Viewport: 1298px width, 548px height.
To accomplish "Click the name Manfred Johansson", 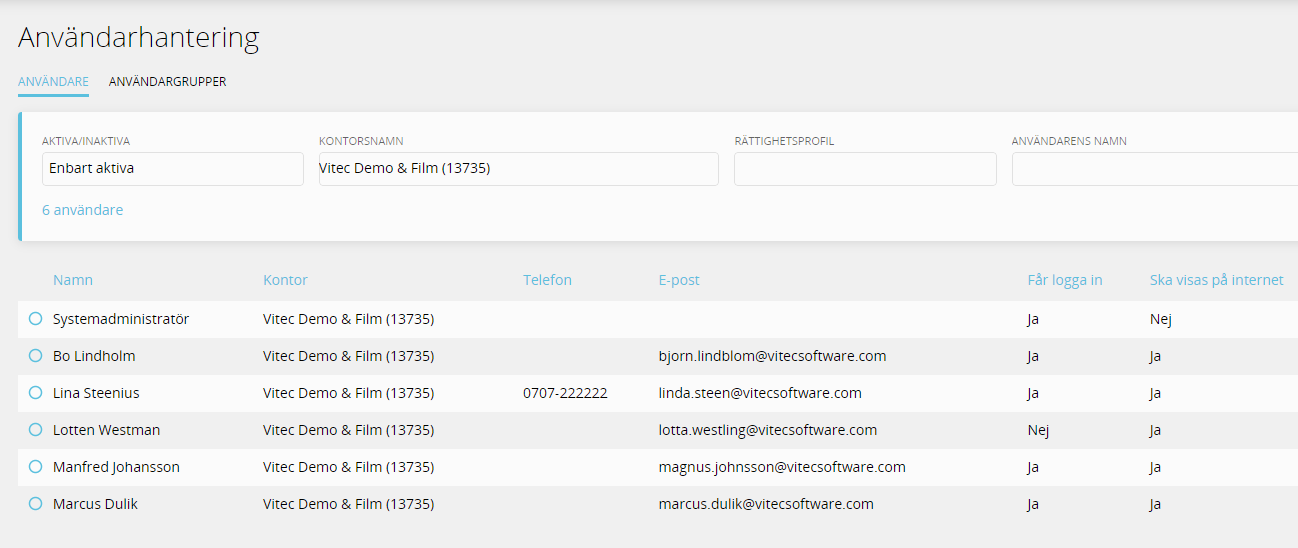I will pyautogui.click(x=116, y=467).
